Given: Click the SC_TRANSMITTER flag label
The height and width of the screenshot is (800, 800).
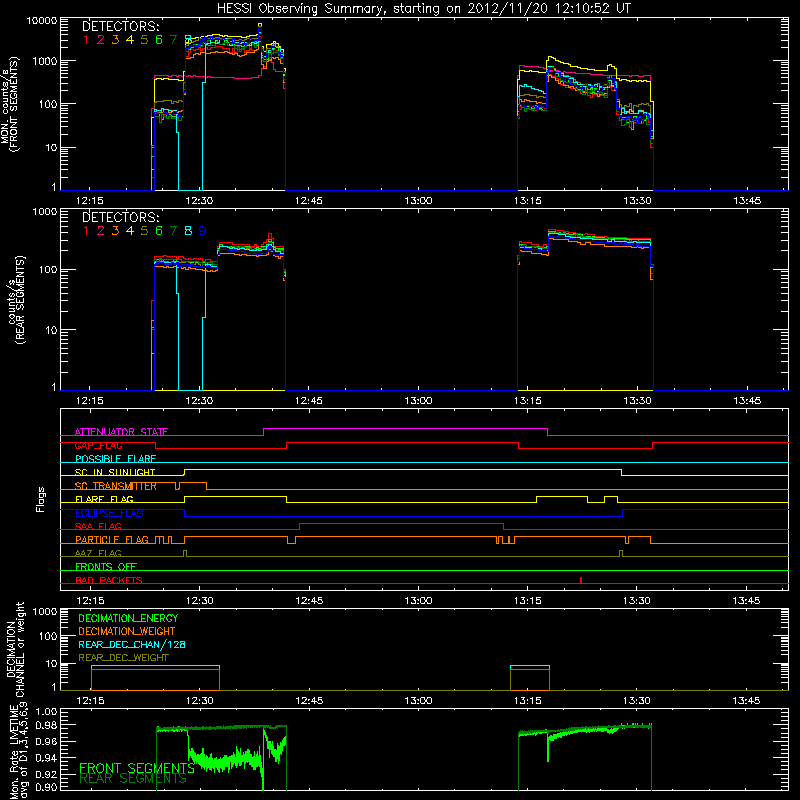Looking at the screenshot, I should [x=116, y=486].
